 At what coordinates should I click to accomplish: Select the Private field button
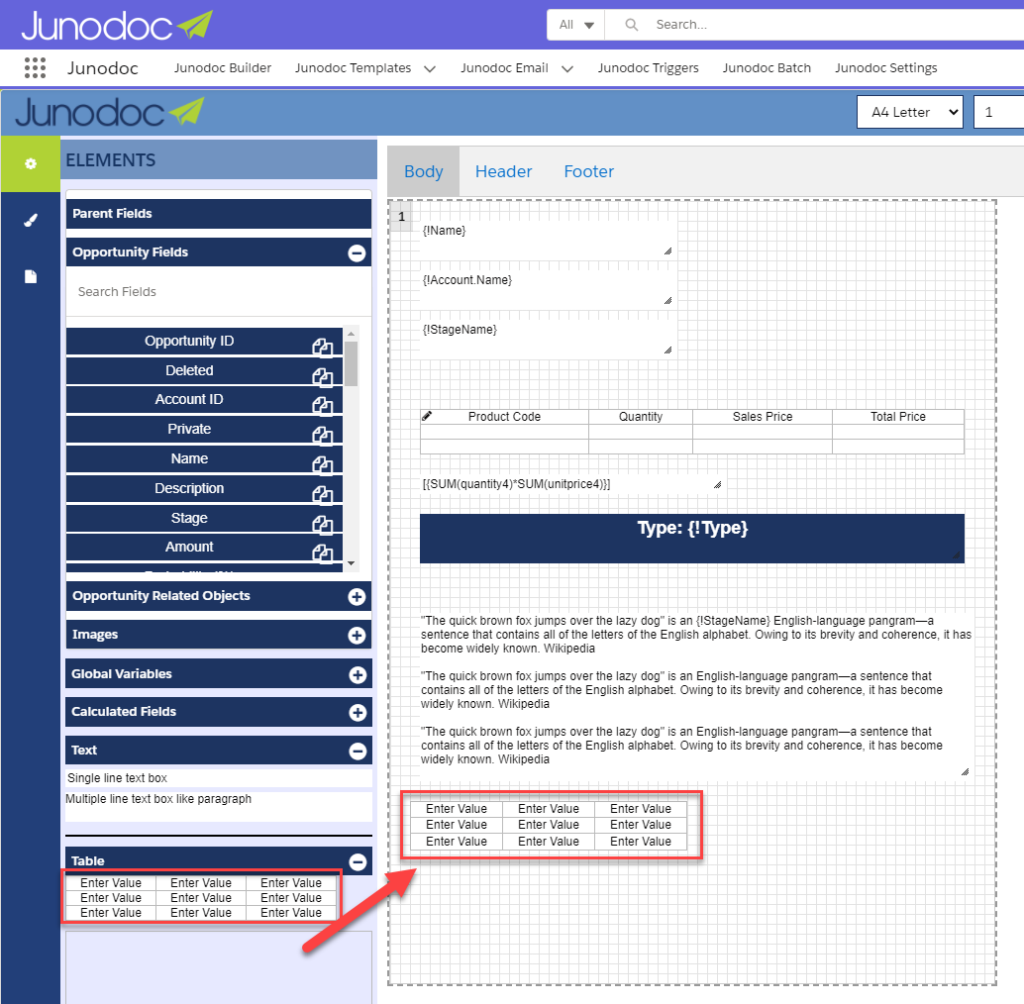click(x=204, y=429)
